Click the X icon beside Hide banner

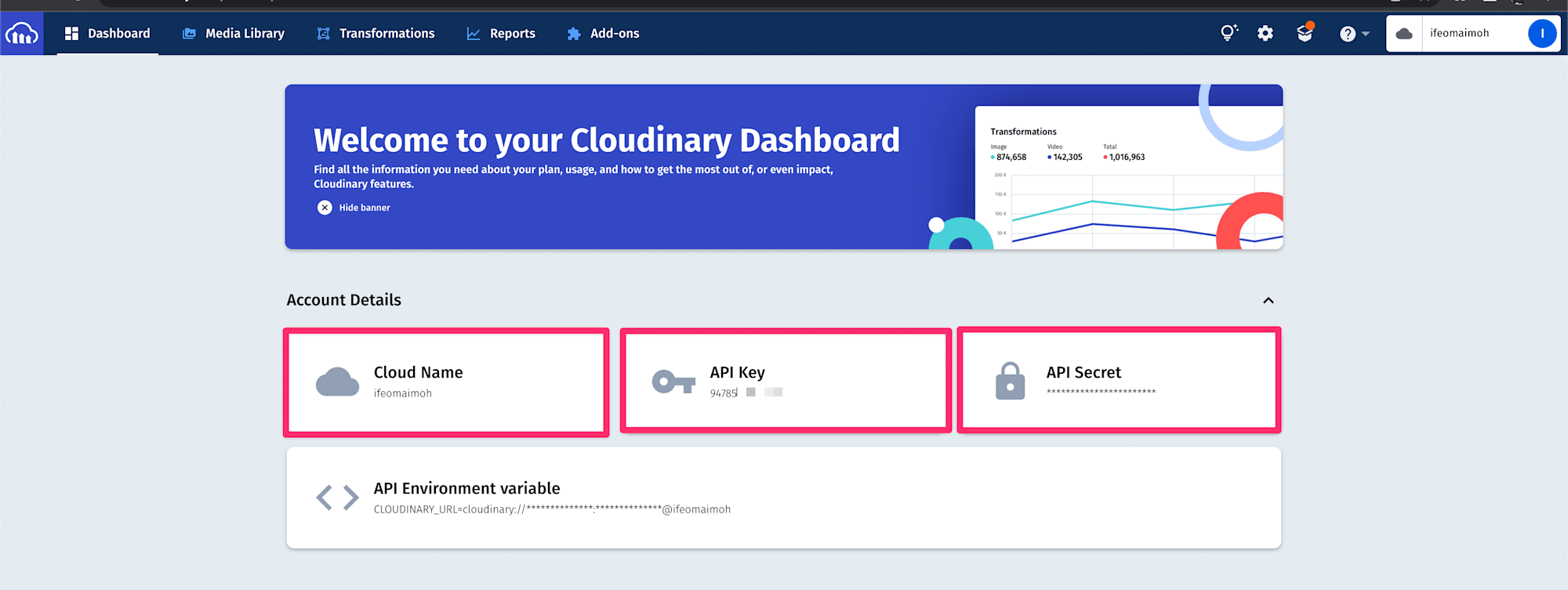[x=325, y=208]
